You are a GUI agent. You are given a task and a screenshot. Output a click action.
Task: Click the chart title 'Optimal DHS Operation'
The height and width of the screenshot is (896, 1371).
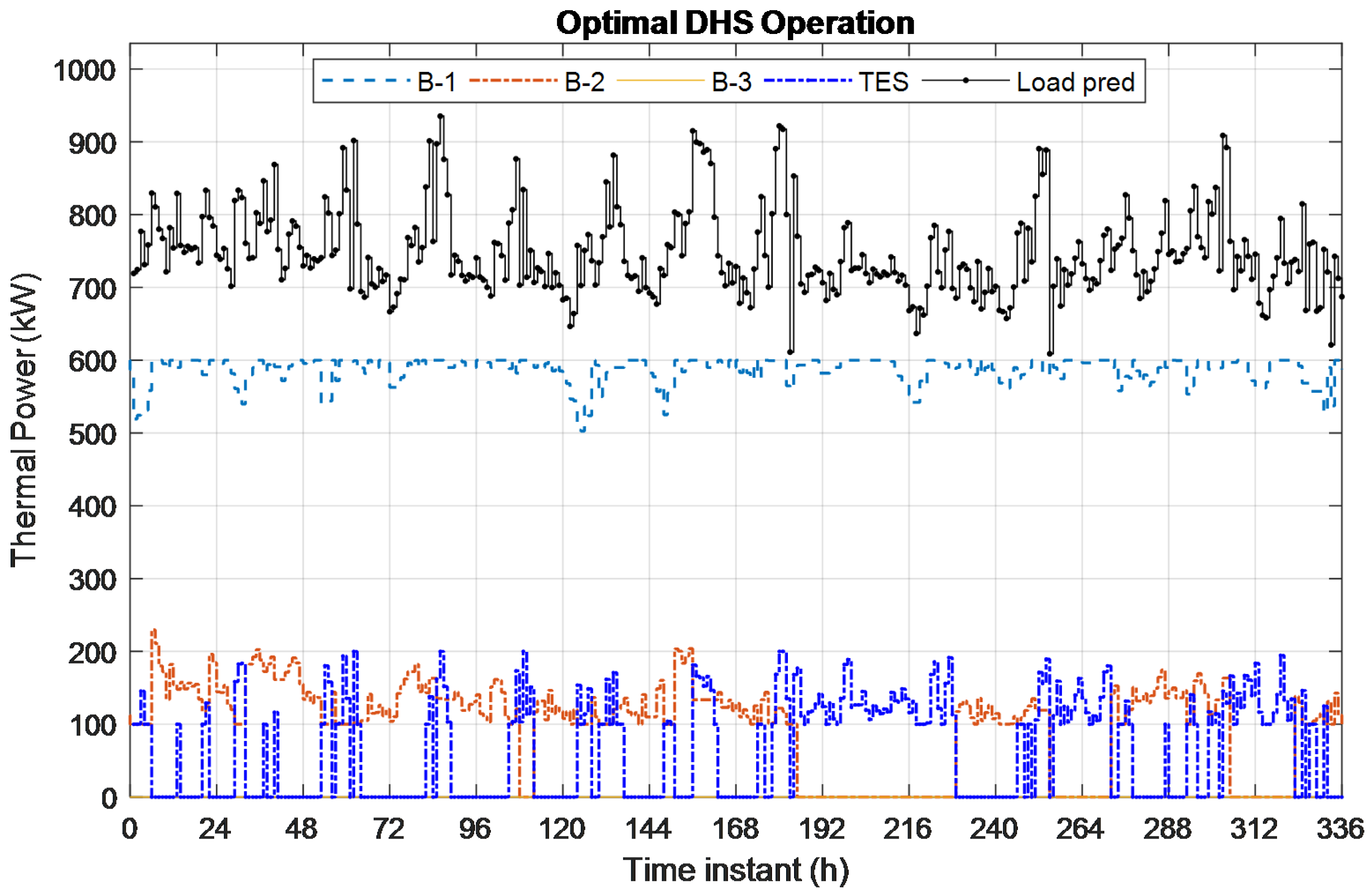[735, 23]
